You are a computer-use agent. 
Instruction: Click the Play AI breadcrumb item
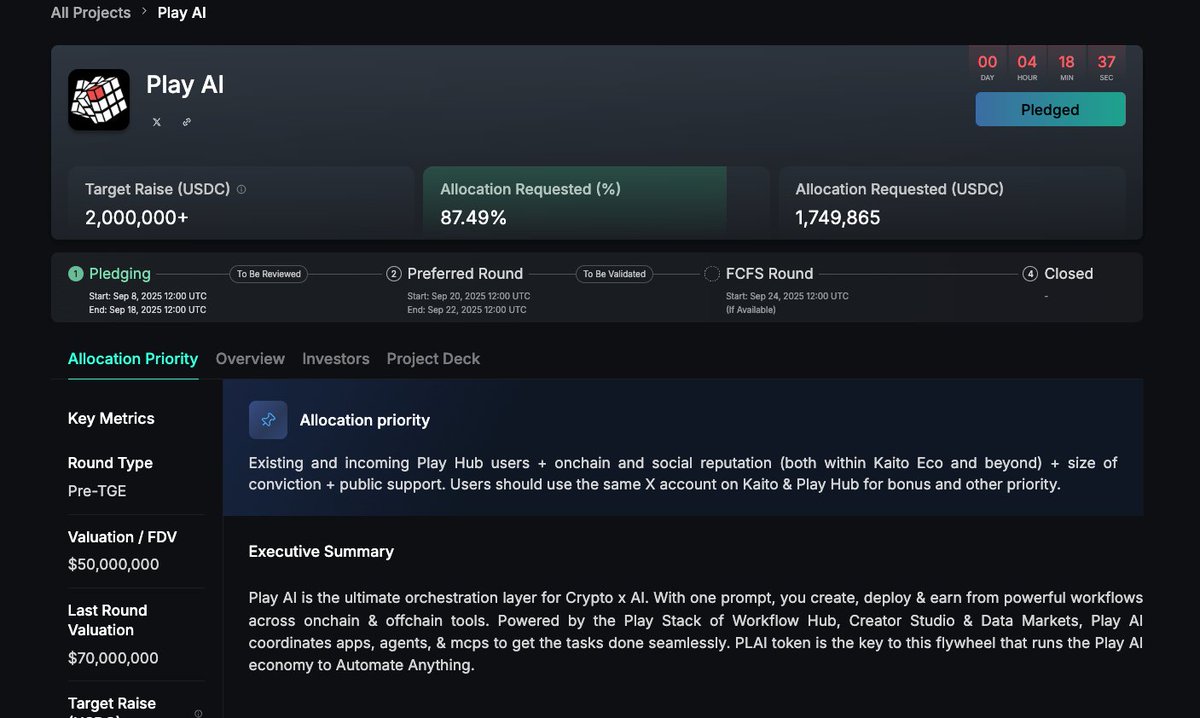(x=182, y=13)
